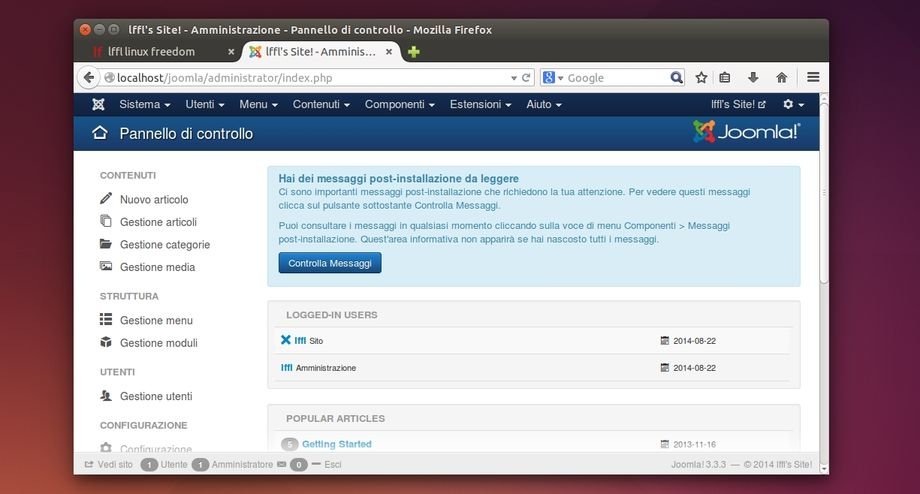The image size is (920, 494).
Task: Click the Vedi sito external link icon
Action: coord(89,464)
